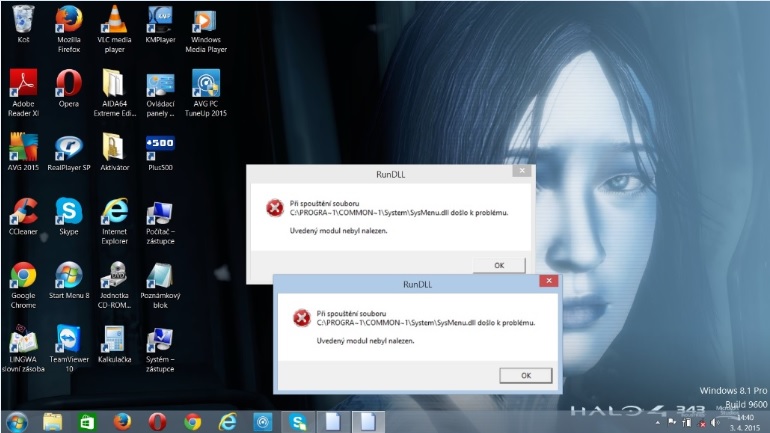Open the RealPlayer SP desktop icon
The height and width of the screenshot is (433, 770).
69,148
